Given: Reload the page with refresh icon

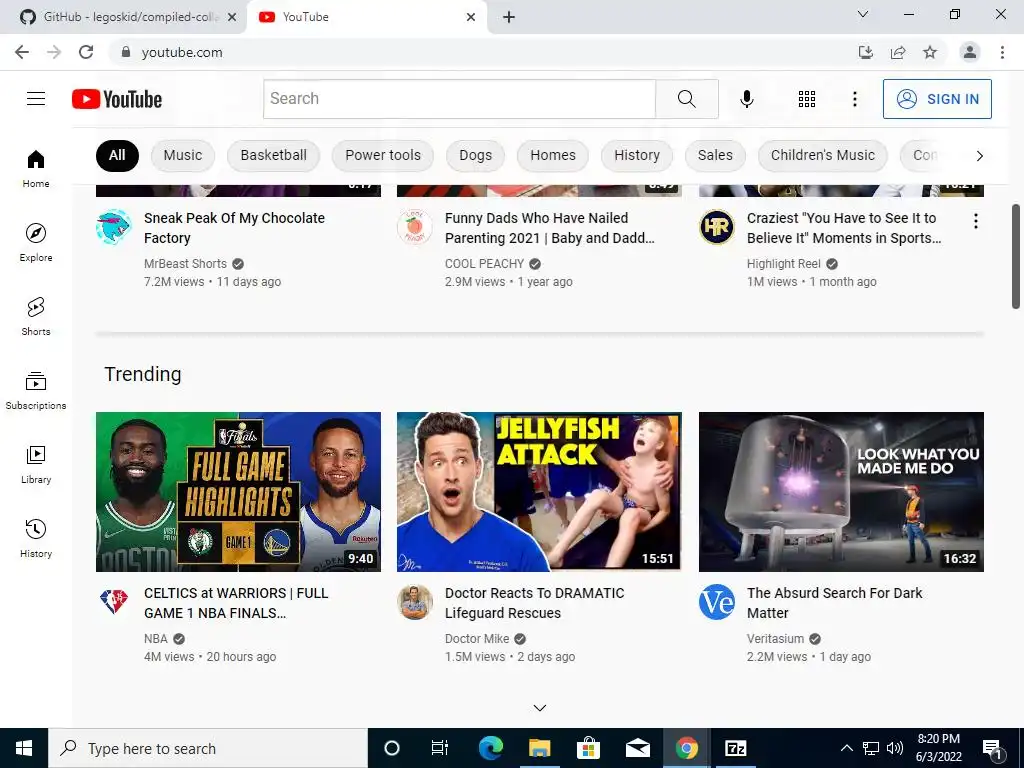Looking at the screenshot, I should (86, 52).
